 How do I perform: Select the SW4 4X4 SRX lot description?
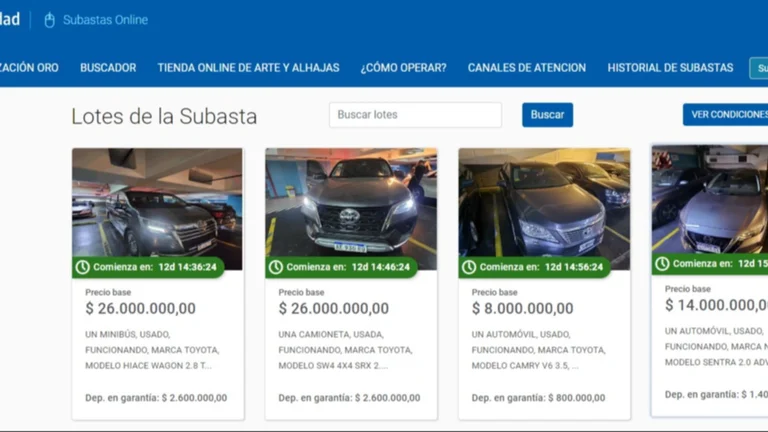pos(345,350)
